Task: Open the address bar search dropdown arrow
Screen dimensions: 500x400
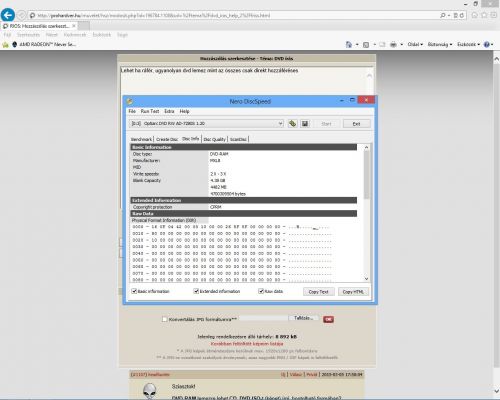Action: click(449, 15)
